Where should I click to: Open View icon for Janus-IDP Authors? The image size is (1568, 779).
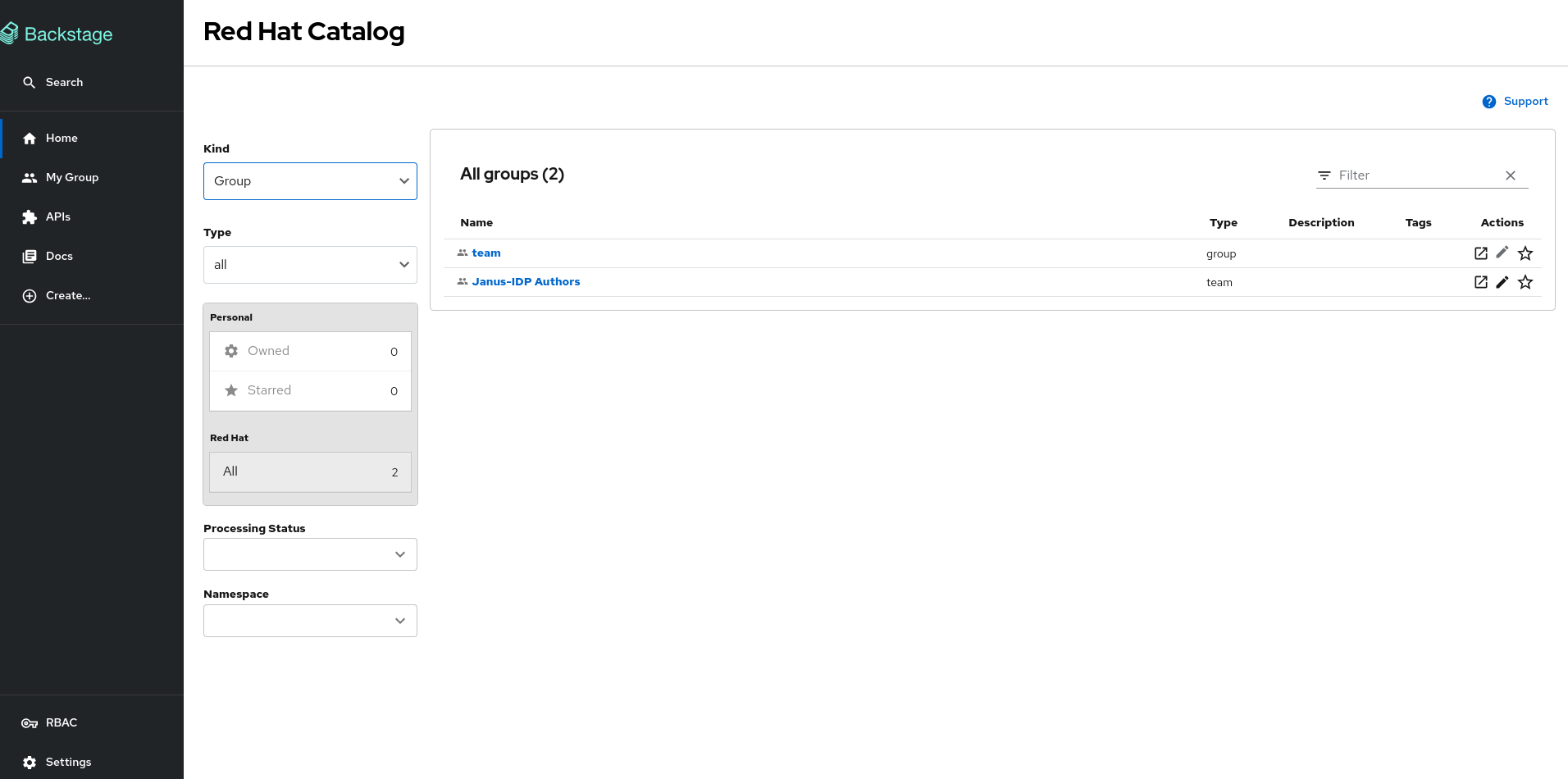coord(1480,282)
